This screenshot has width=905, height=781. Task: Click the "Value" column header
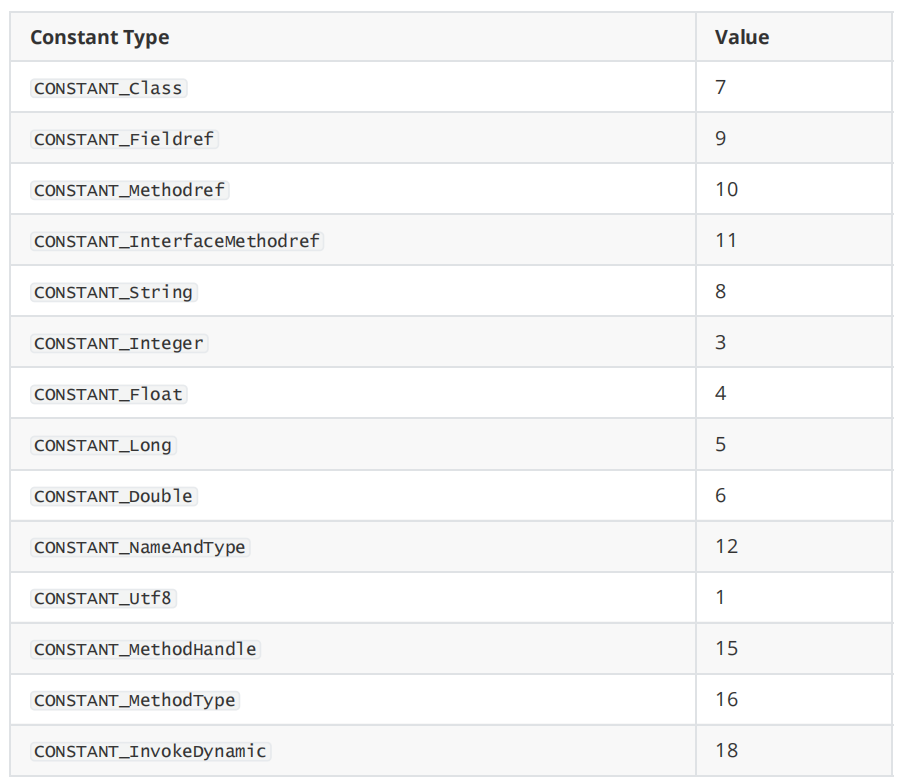click(x=742, y=38)
